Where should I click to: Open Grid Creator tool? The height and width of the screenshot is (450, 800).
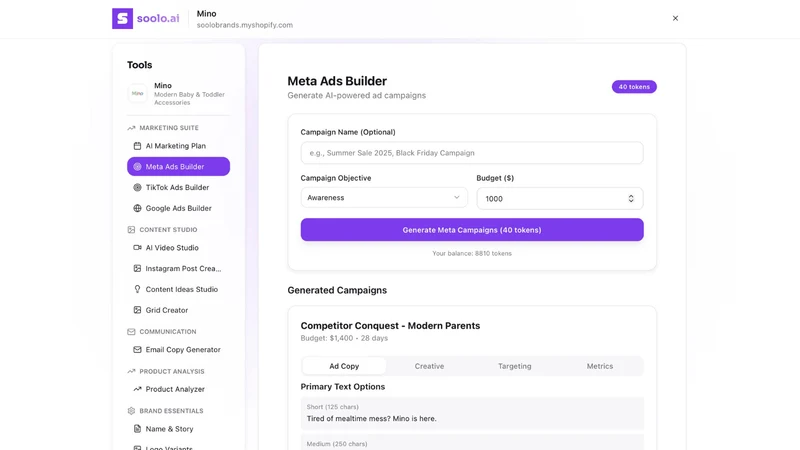(179, 310)
